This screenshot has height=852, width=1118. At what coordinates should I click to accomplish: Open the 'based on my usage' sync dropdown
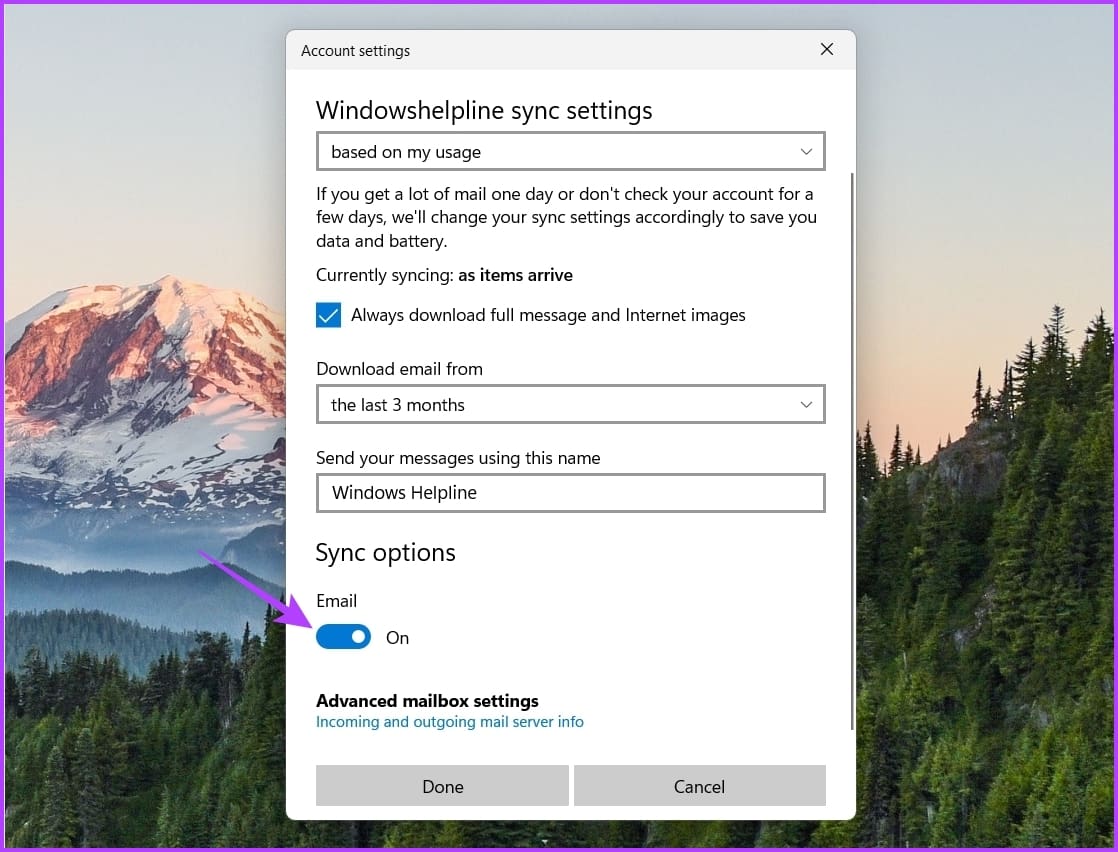(570, 151)
